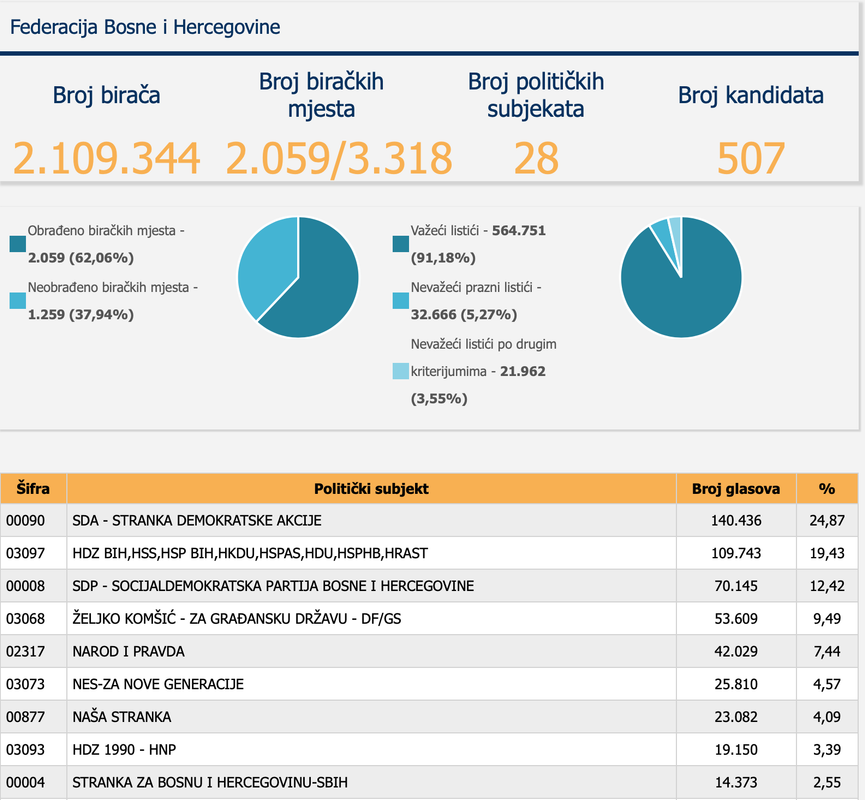The width and height of the screenshot is (865, 800).
Task: Click percentage cell 12,42
Action: pos(827,585)
